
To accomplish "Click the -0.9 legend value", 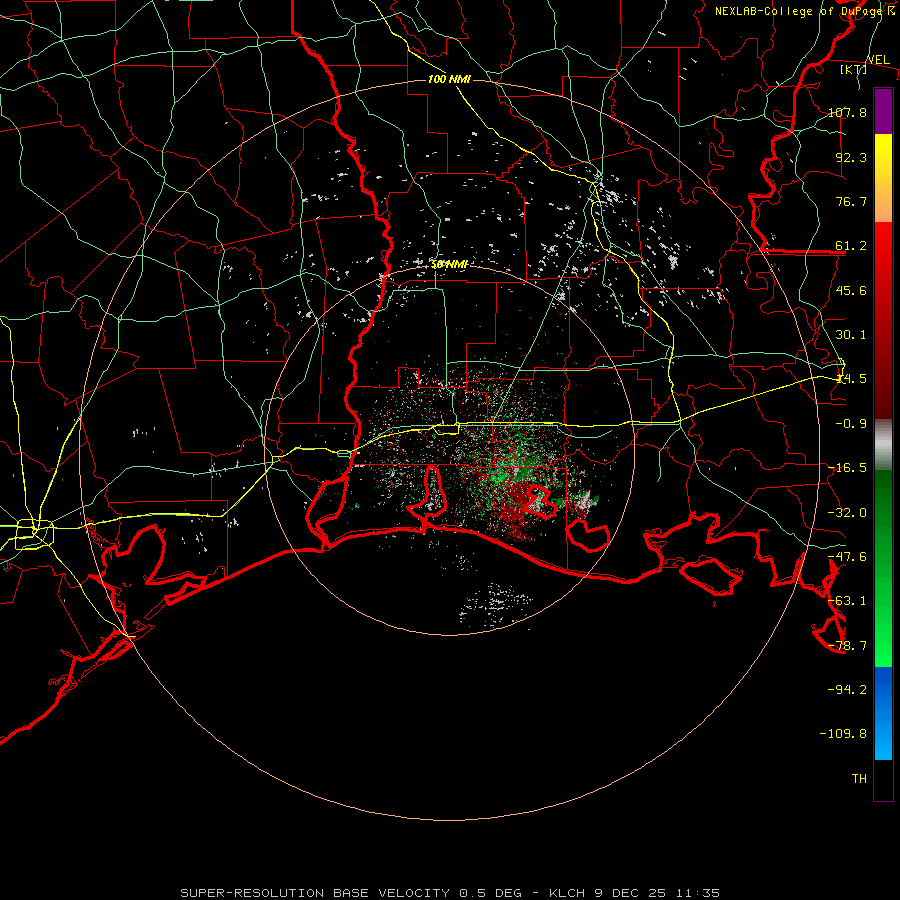I will pyautogui.click(x=851, y=424).
